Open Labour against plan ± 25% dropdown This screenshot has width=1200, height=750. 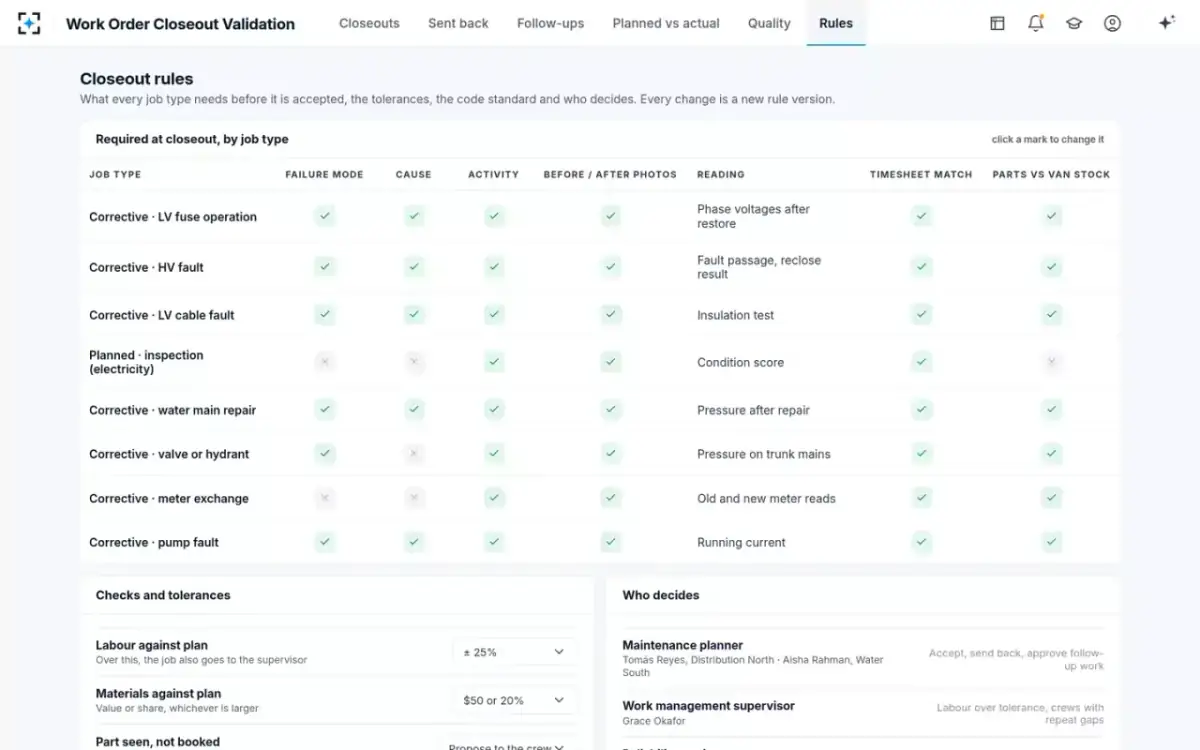point(514,652)
